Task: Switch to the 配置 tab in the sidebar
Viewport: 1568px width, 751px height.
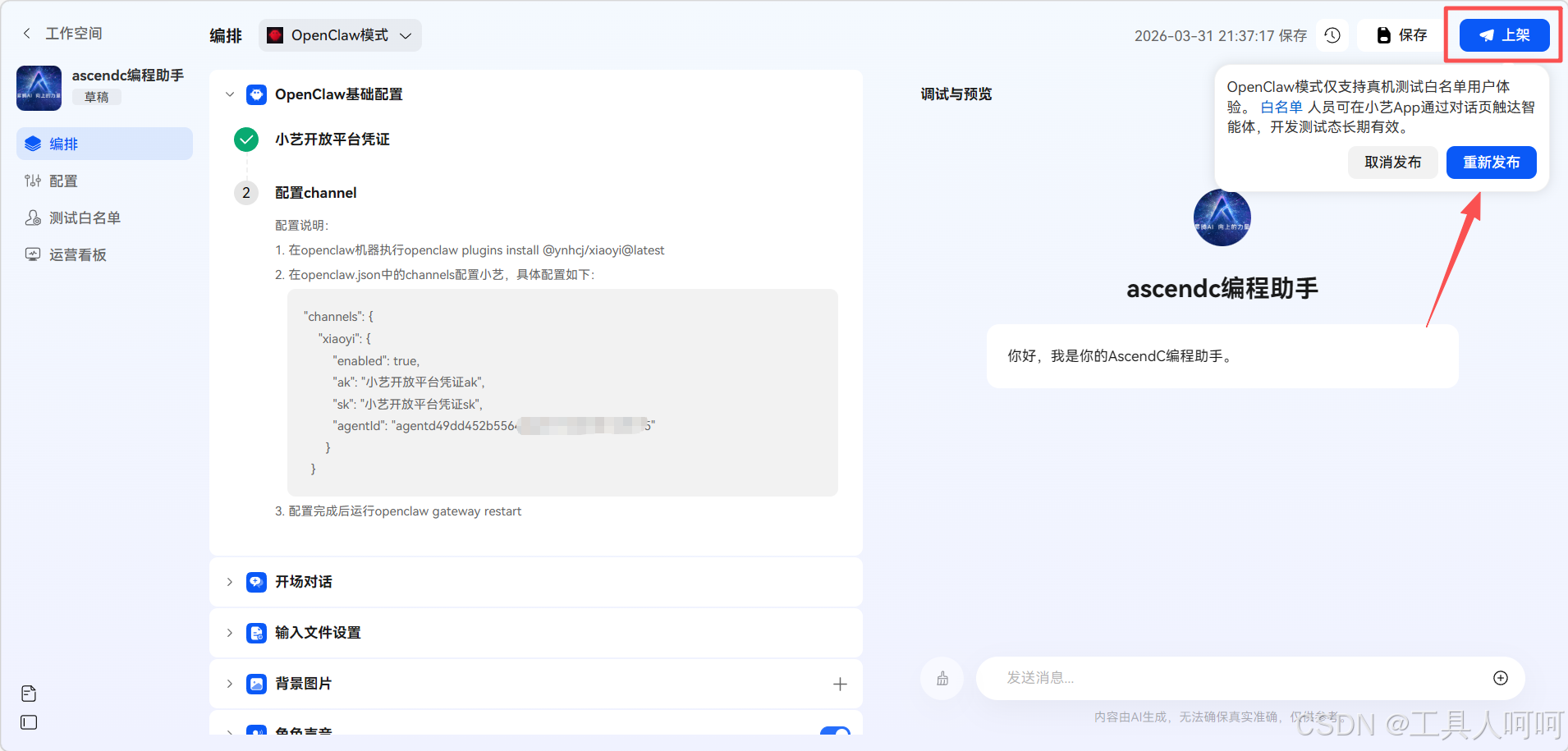Action: tap(62, 180)
